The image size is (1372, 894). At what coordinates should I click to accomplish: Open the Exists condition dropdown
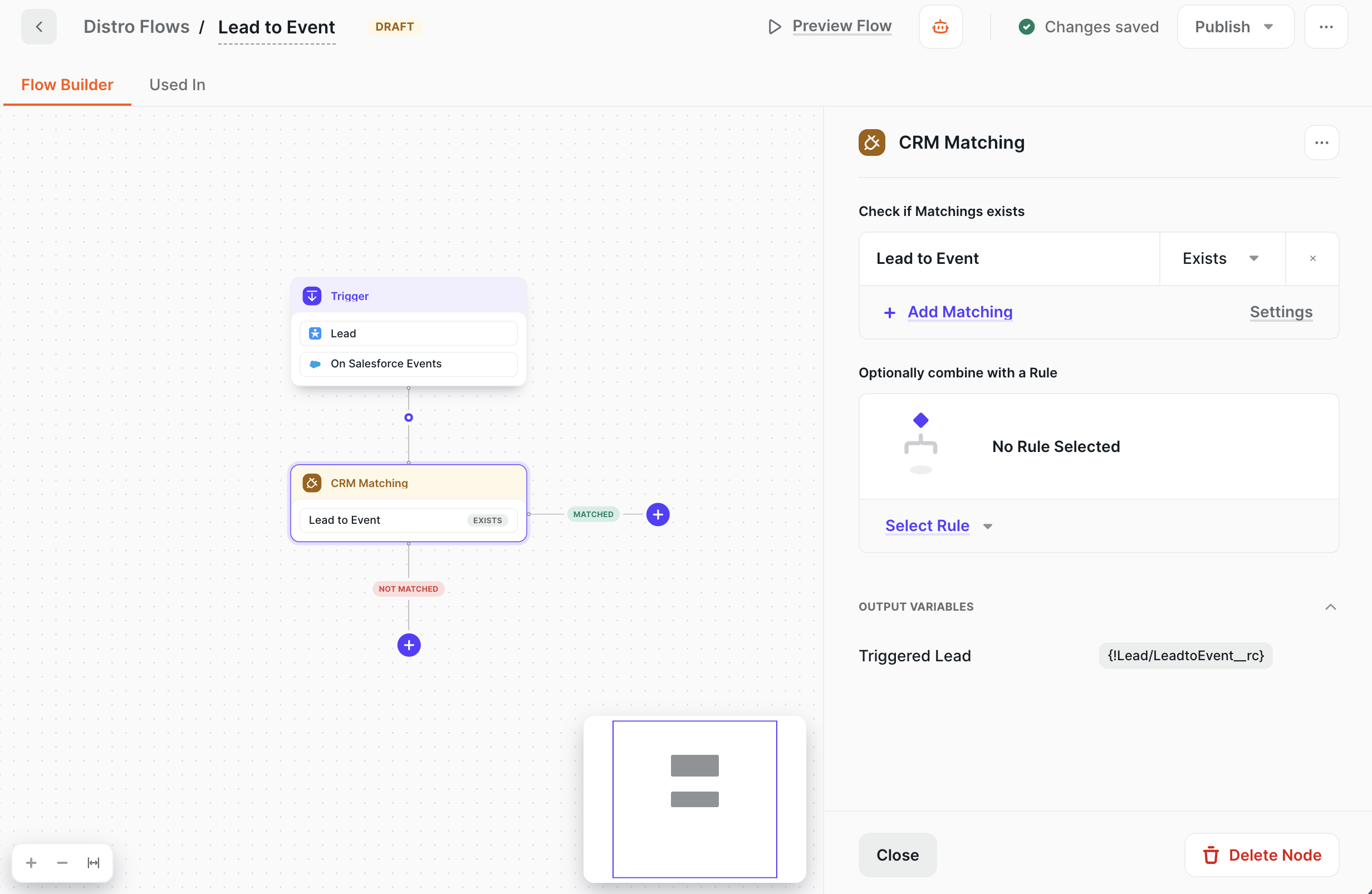point(1222,258)
